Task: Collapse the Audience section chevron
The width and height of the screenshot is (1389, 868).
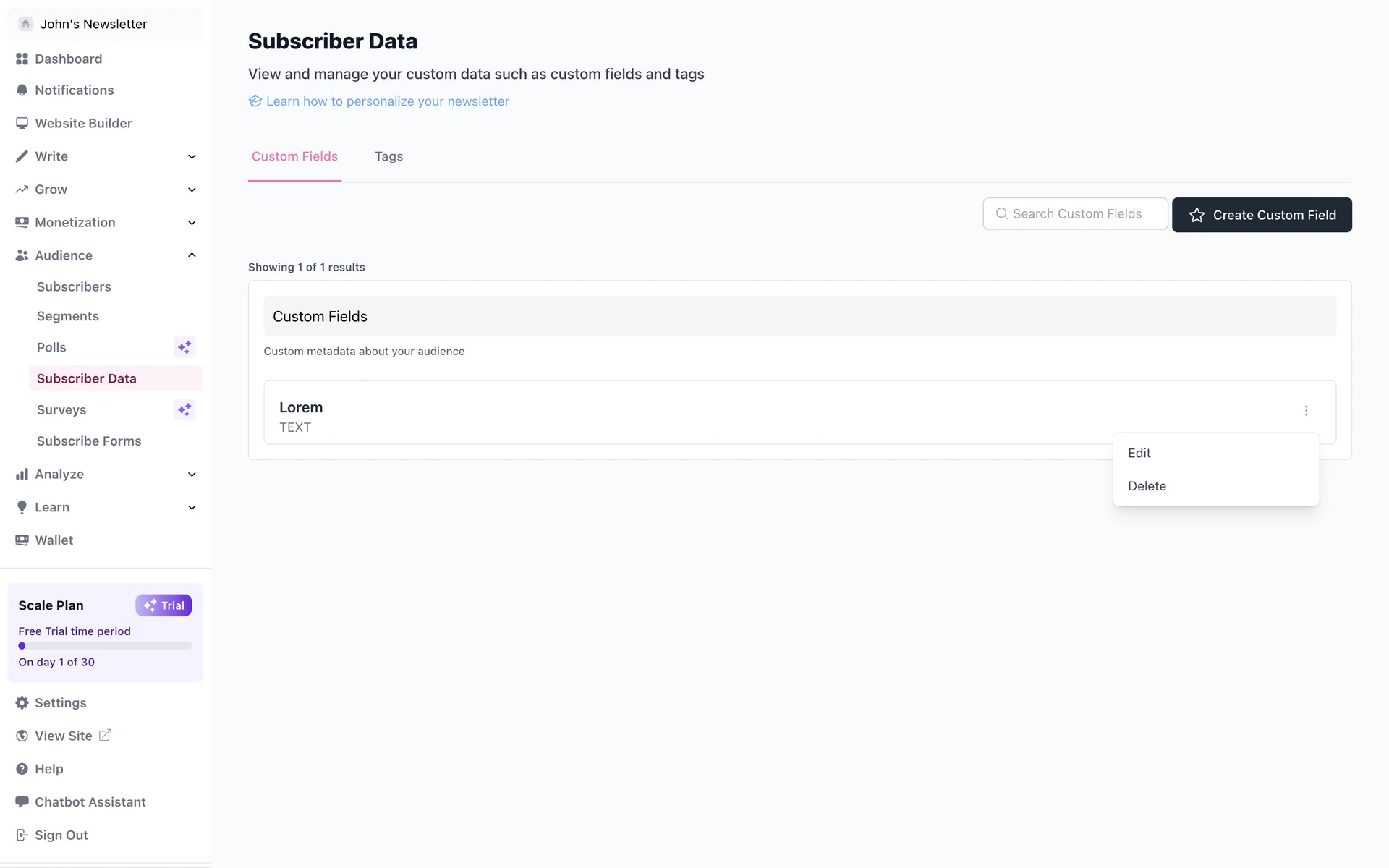Action: [192, 255]
